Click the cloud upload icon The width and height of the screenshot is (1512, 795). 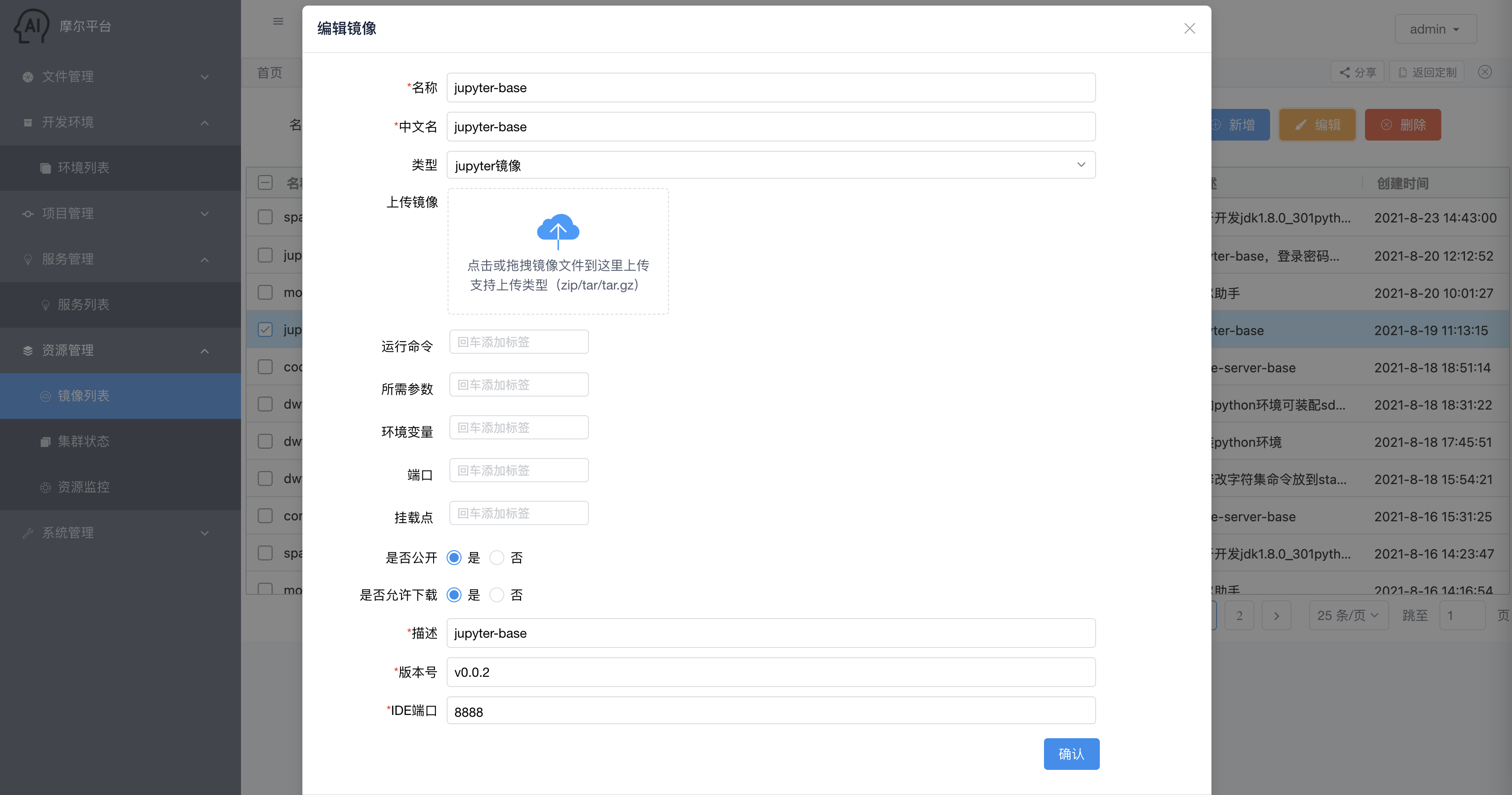pos(558,231)
